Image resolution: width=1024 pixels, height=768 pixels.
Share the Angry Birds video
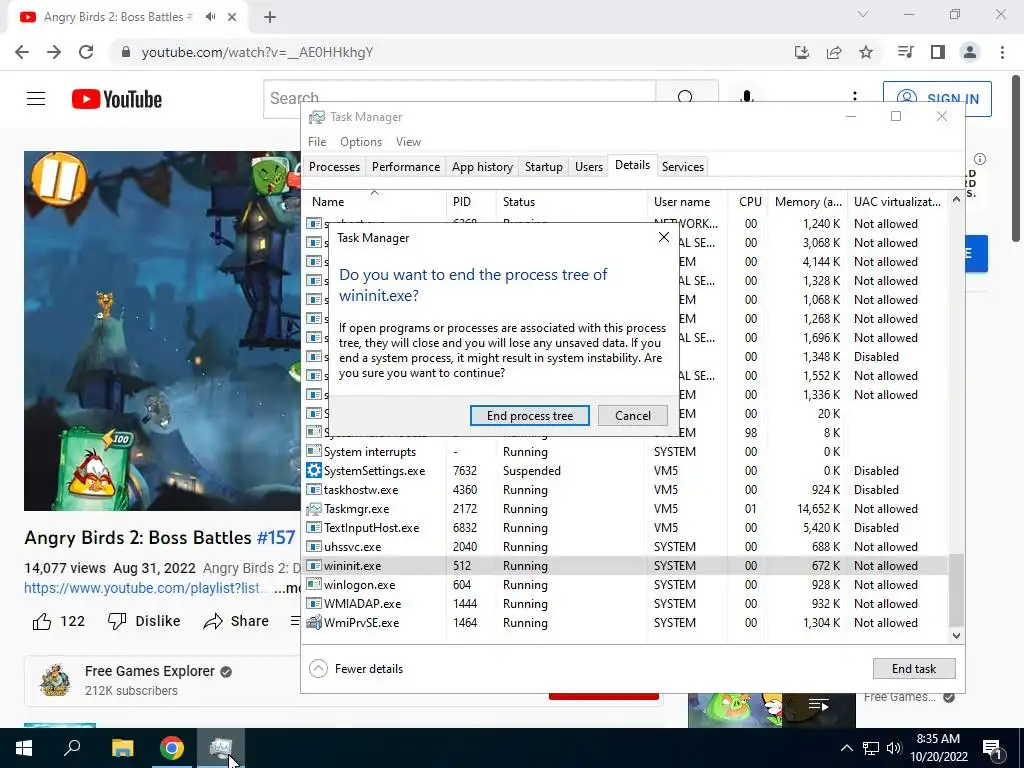pos(236,621)
